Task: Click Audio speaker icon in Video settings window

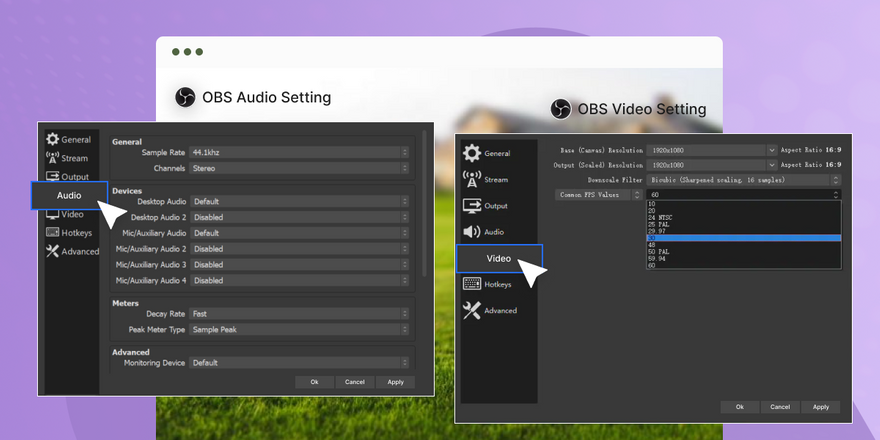Action: [471, 231]
